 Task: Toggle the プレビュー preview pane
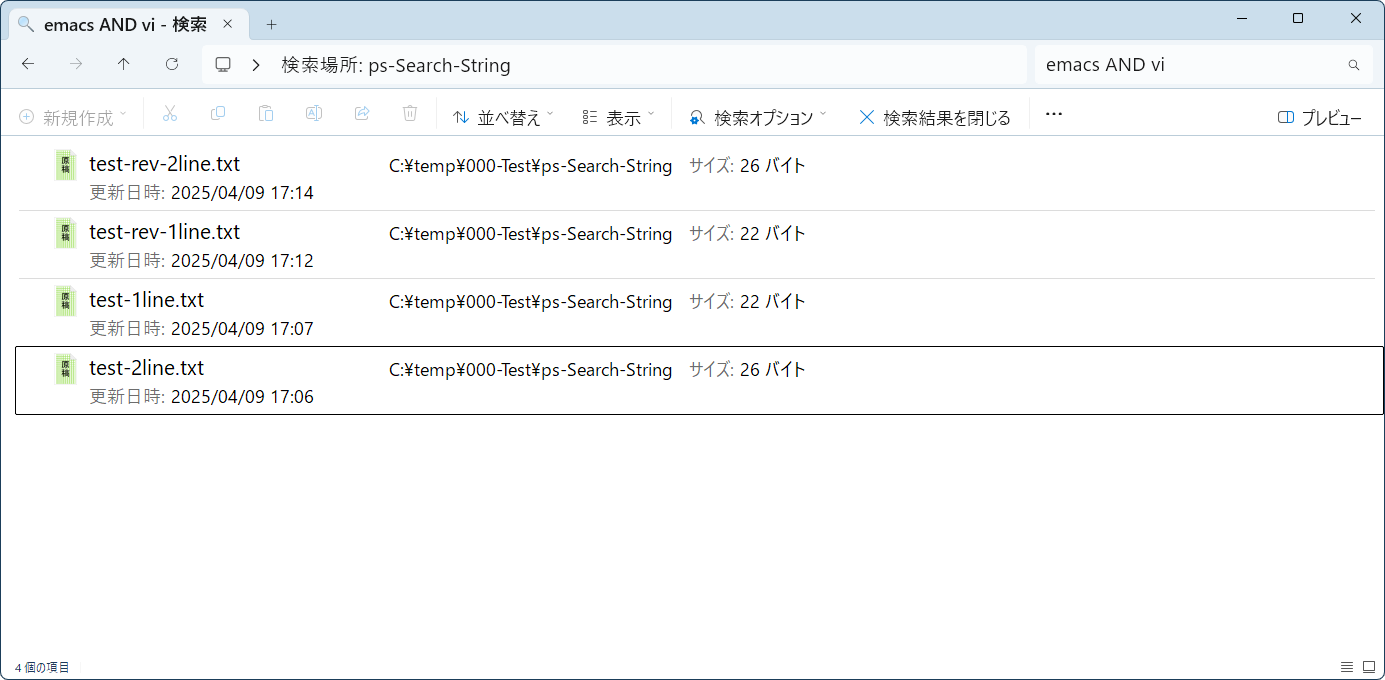click(1320, 118)
